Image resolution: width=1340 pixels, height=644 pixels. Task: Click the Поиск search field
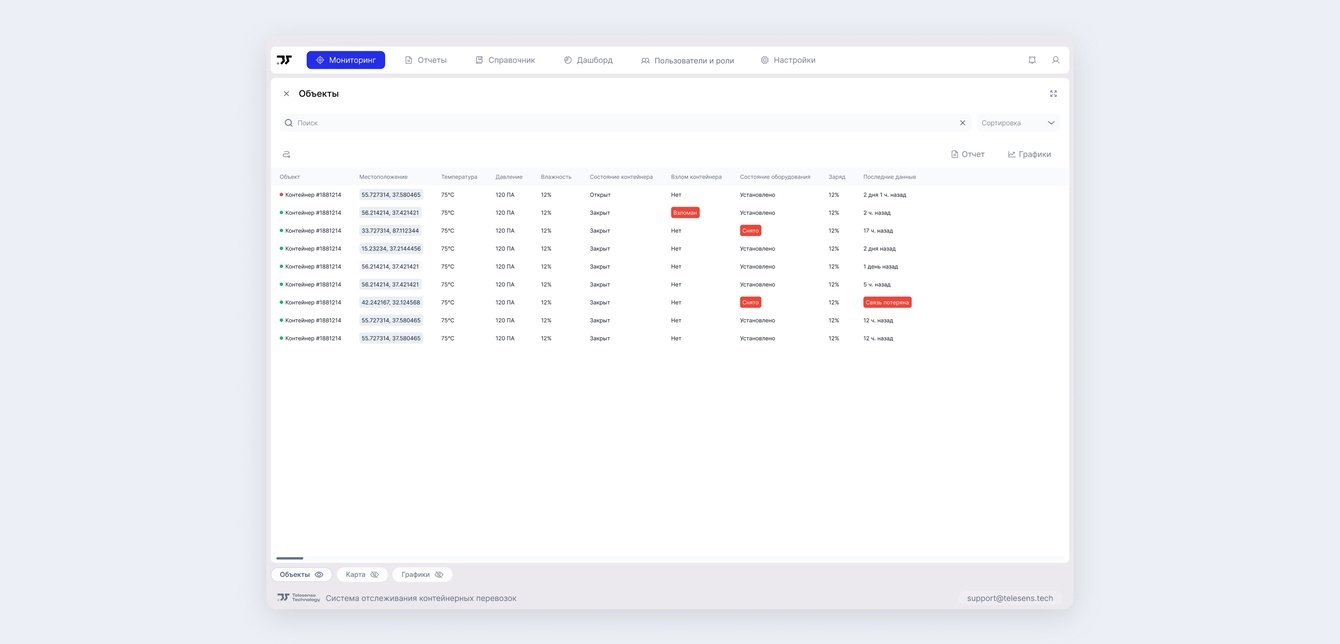pos(625,123)
